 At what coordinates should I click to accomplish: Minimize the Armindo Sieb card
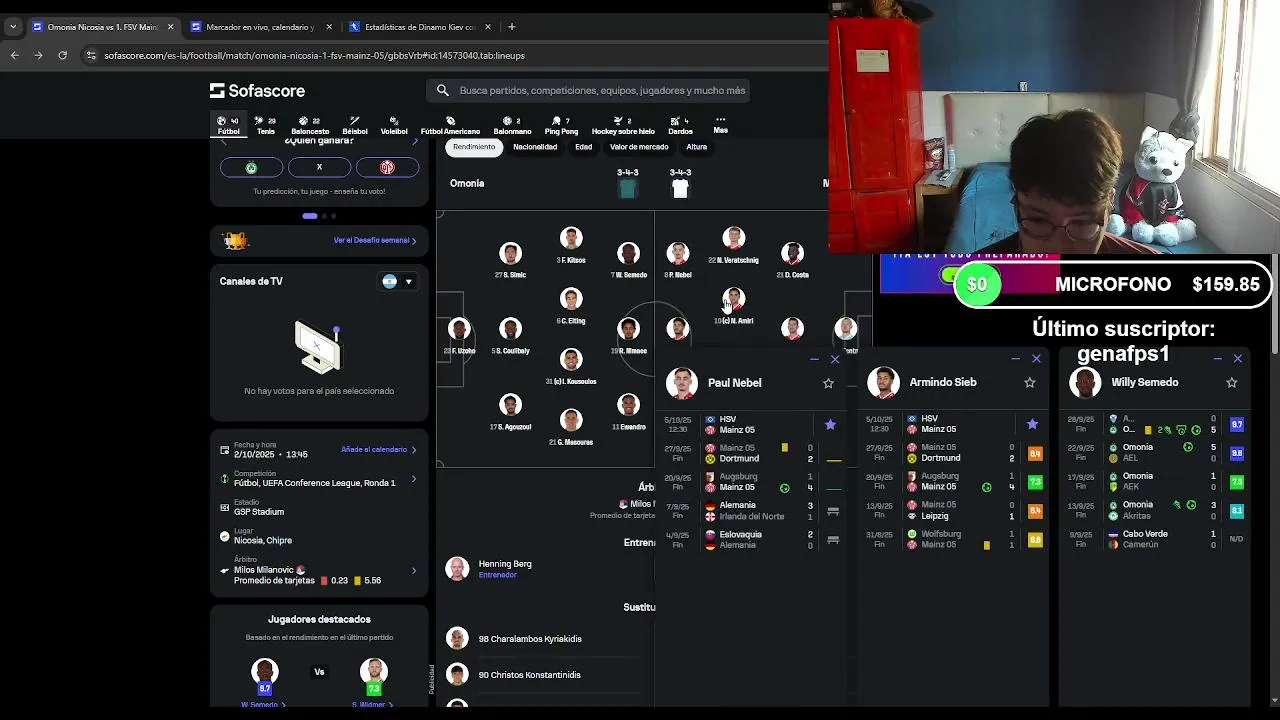click(1016, 359)
